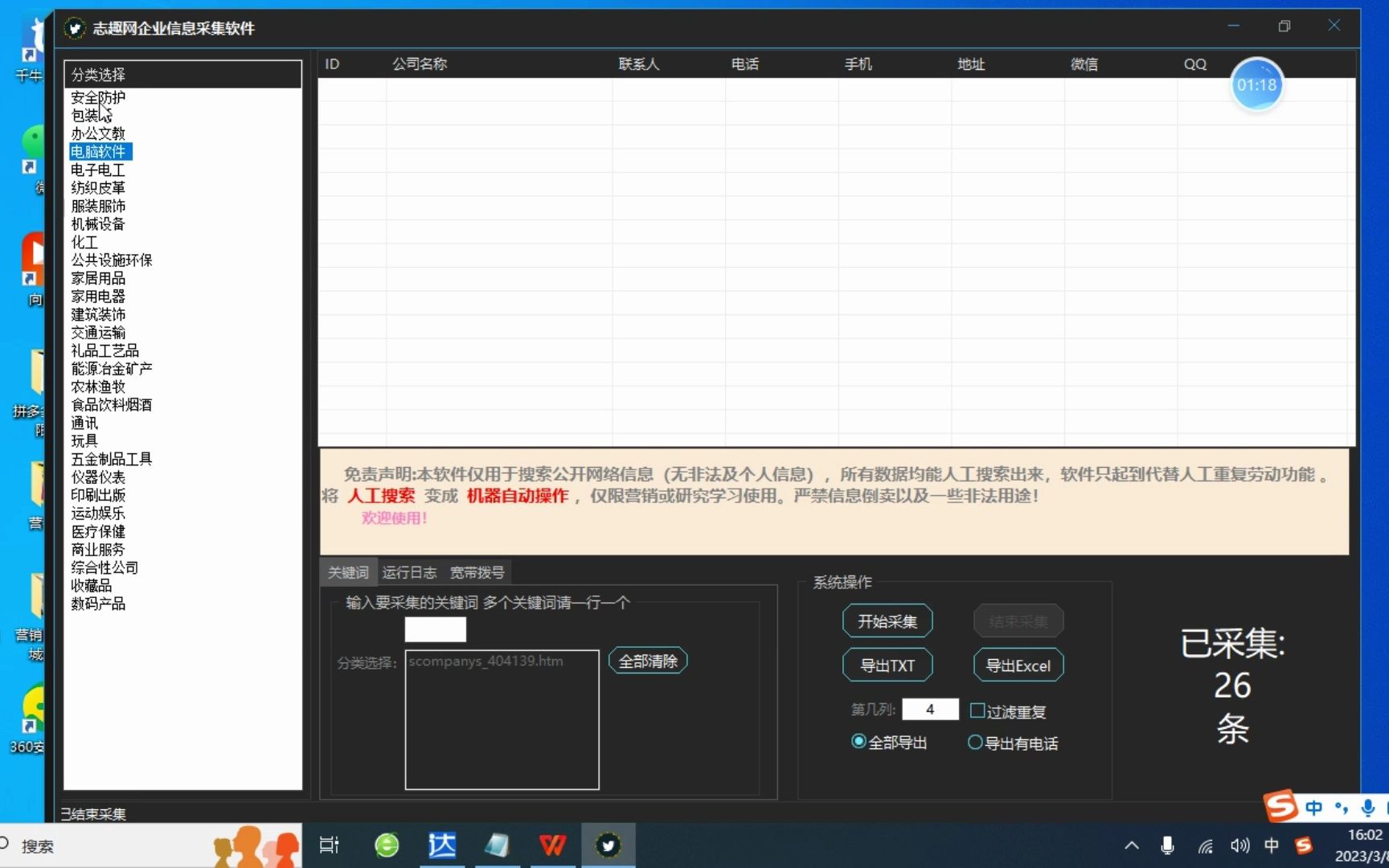Select 礼品工艺品 category
1389x868 pixels.
coord(104,350)
